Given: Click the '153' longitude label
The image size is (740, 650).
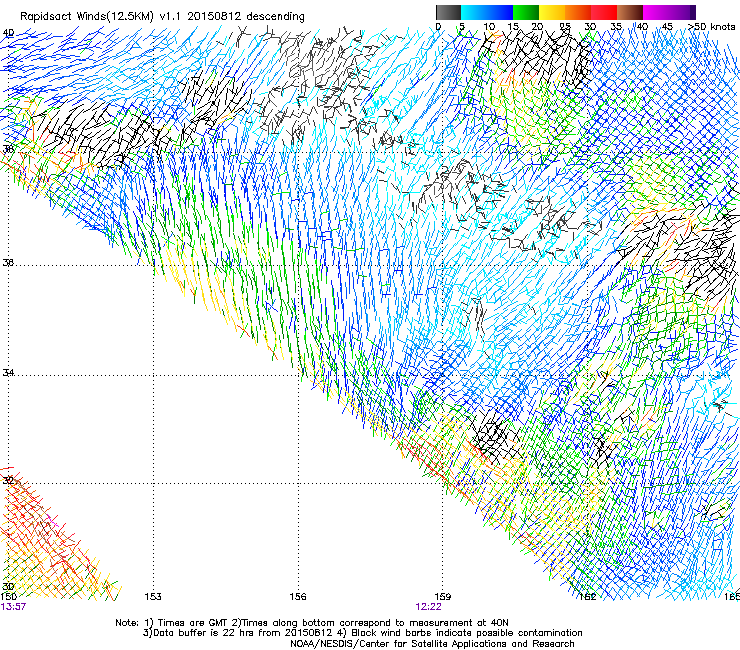Looking at the screenshot, I should [153, 597].
